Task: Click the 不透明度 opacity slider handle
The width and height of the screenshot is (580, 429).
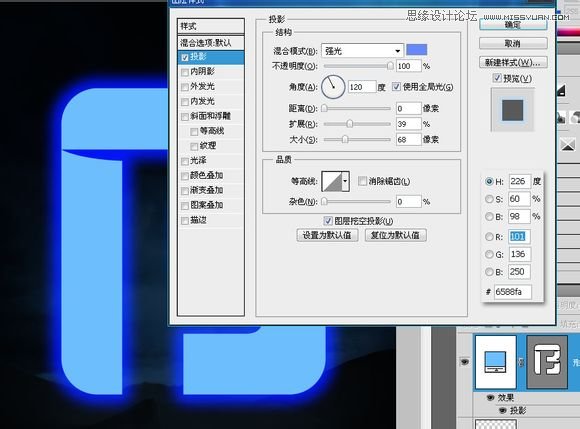Action: click(x=390, y=66)
